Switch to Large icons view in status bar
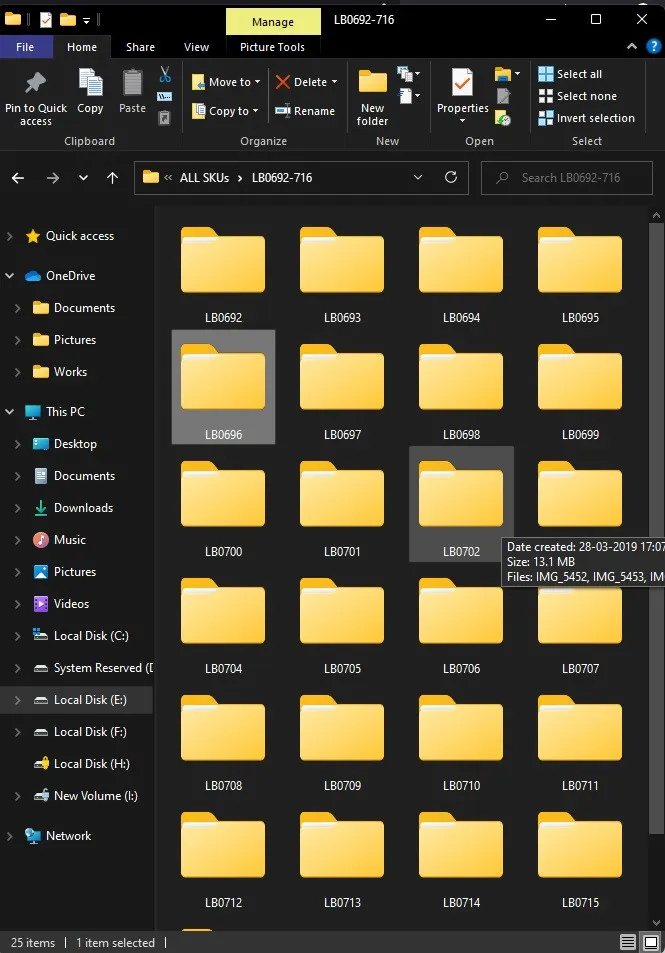This screenshot has height=953, width=665. pos(650,943)
